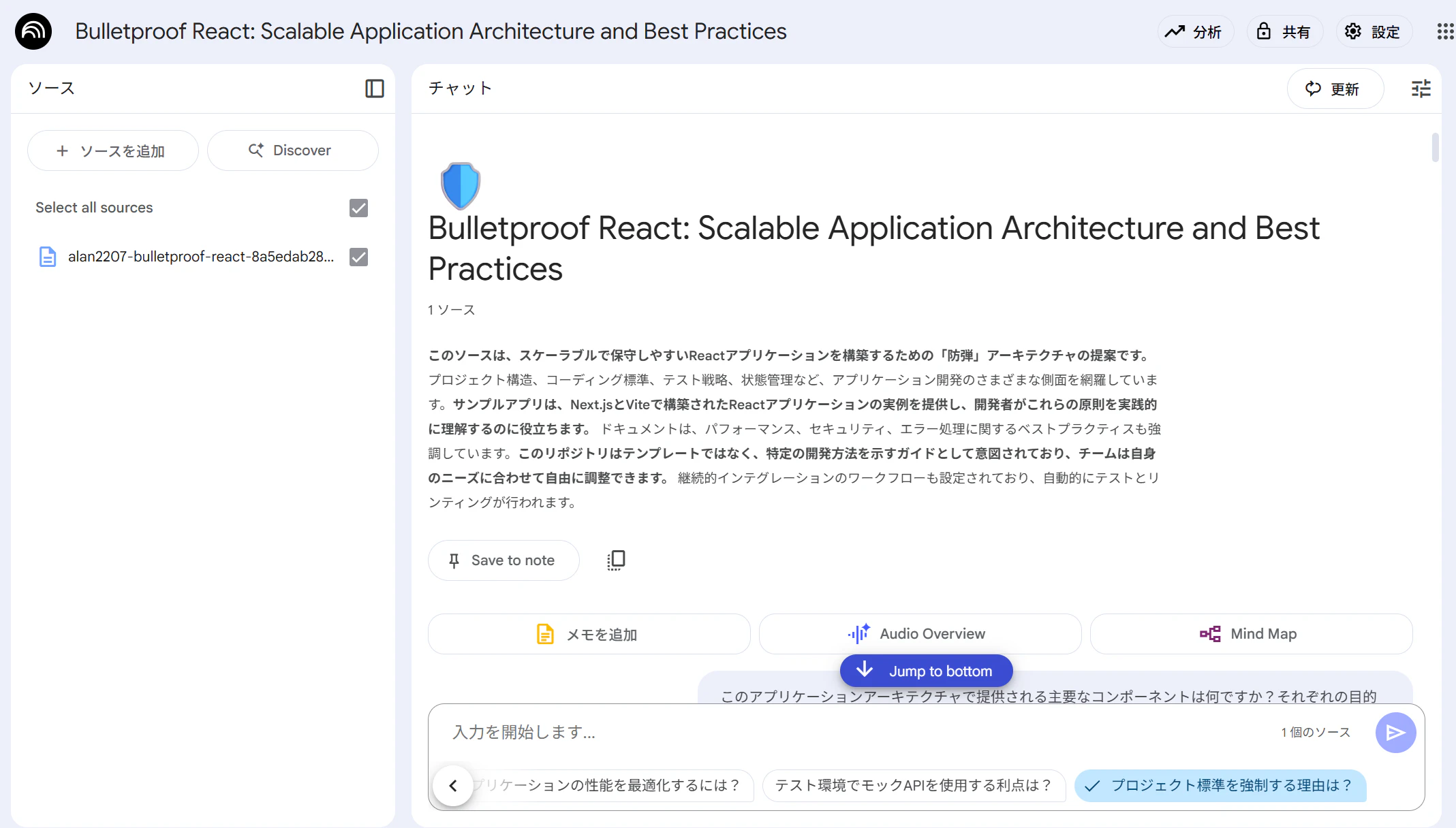Click the ソースを追加 button
This screenshot has height=828, width=1456.
tap(113, 150)
